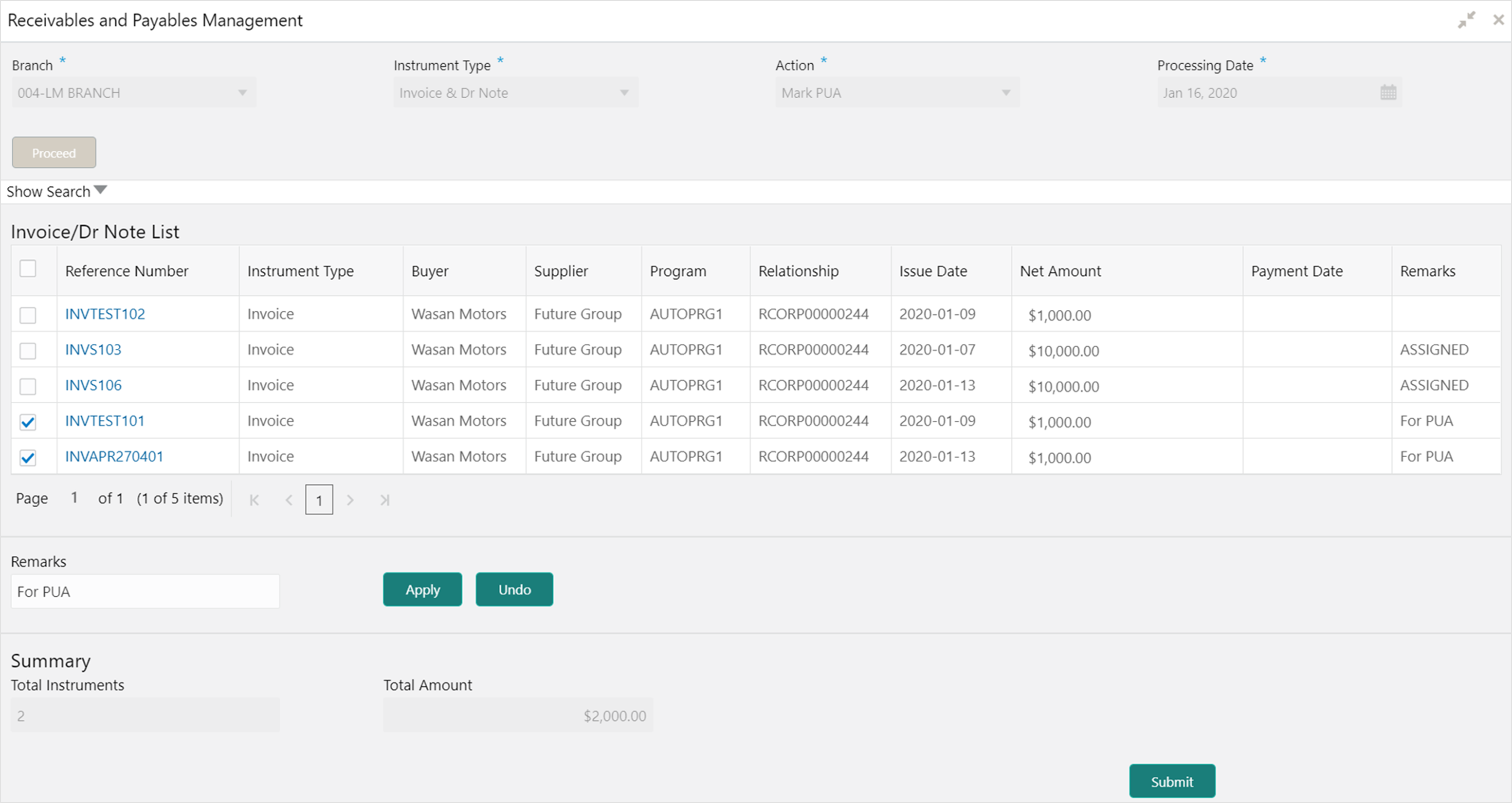Click the Remarks input field
The height and width of the screenshot is (803, 1512).
pos(145,590)
